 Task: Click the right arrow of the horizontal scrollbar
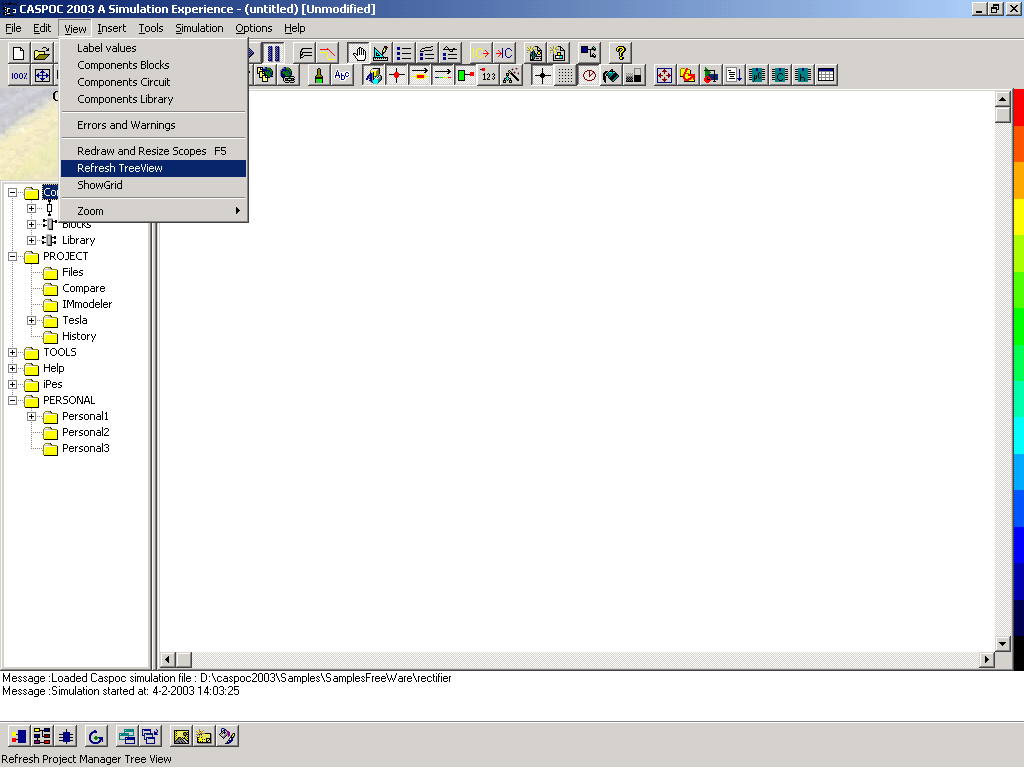987,660
